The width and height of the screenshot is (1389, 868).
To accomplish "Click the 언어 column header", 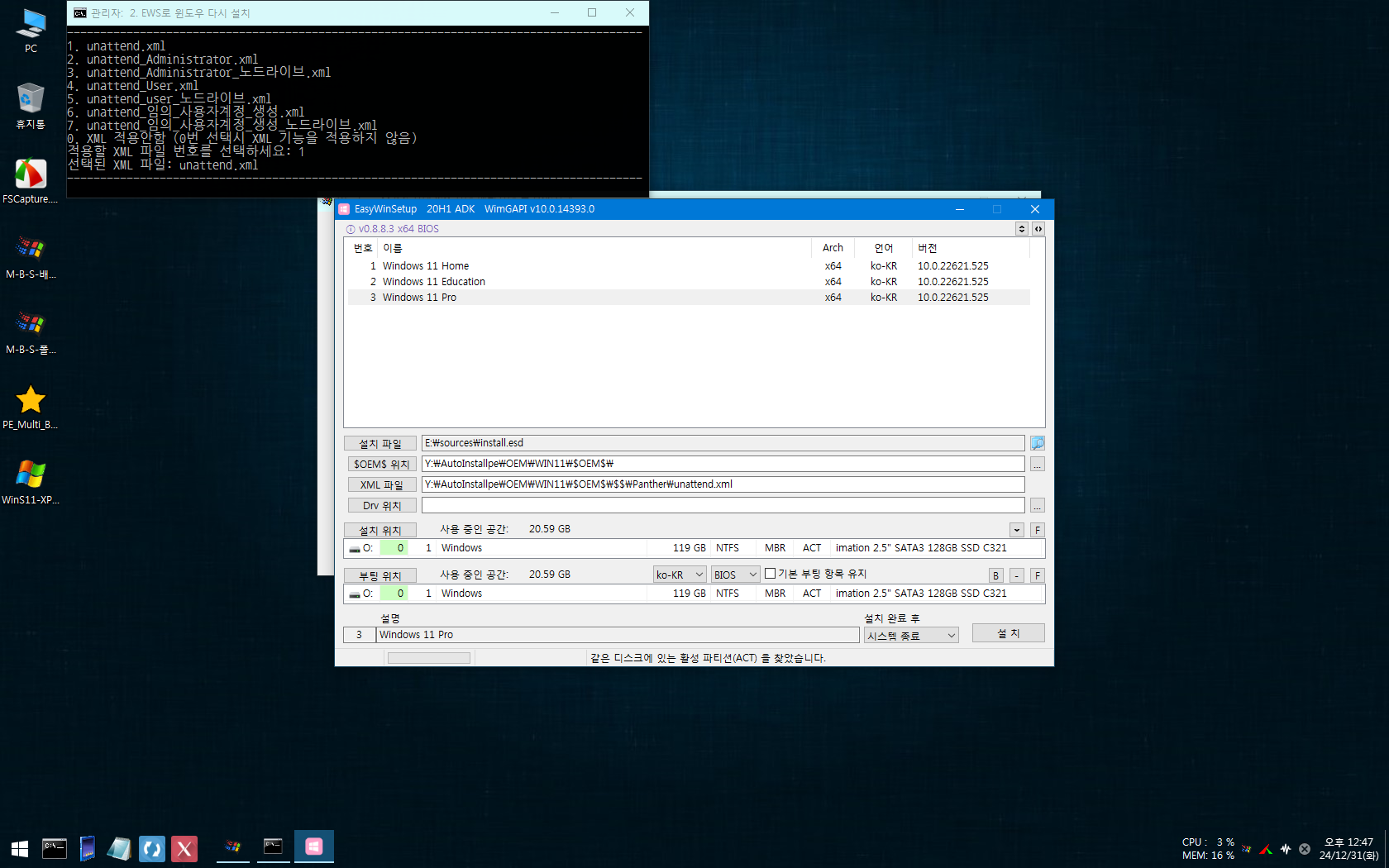I will [884, 248].
